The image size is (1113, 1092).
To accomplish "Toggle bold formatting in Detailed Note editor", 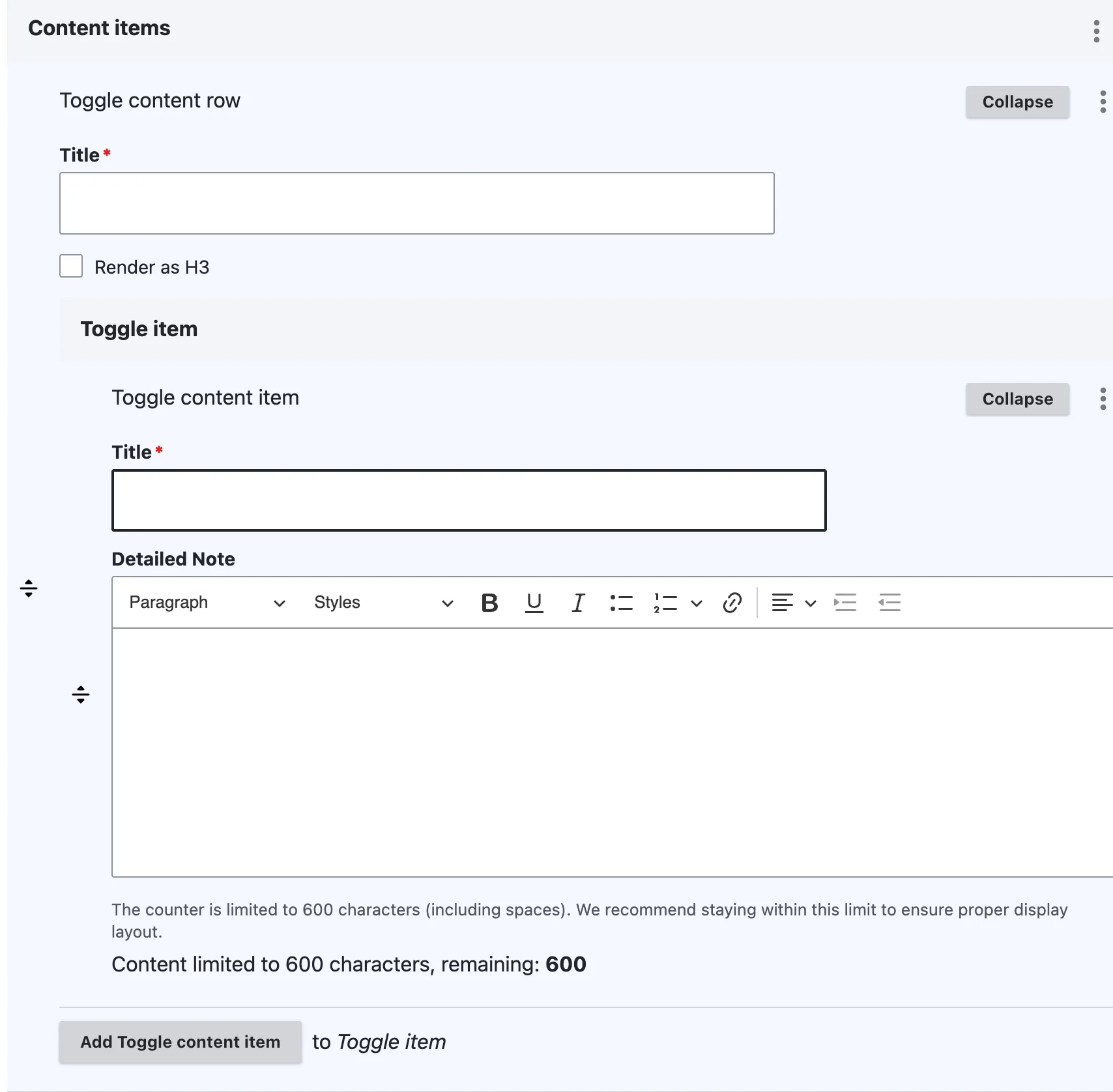I will click(x=489, y=603).
